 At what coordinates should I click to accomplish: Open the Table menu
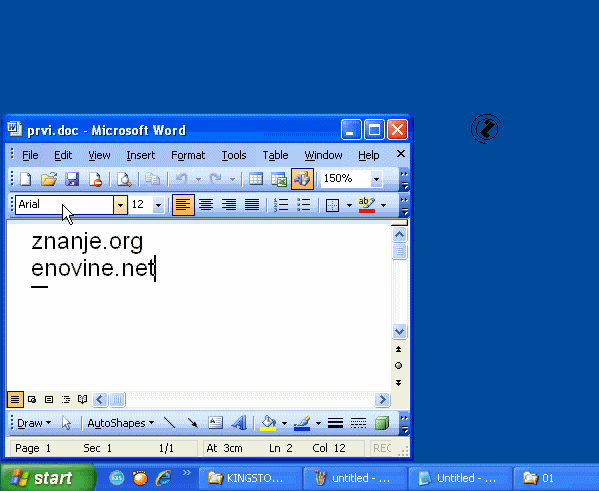[275, 155]
